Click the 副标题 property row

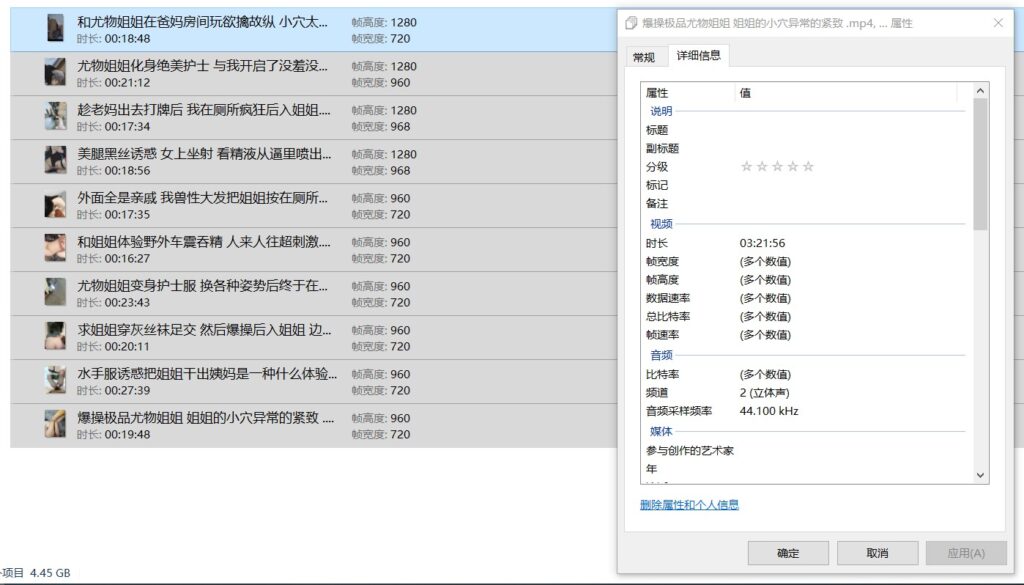[805, 148]
